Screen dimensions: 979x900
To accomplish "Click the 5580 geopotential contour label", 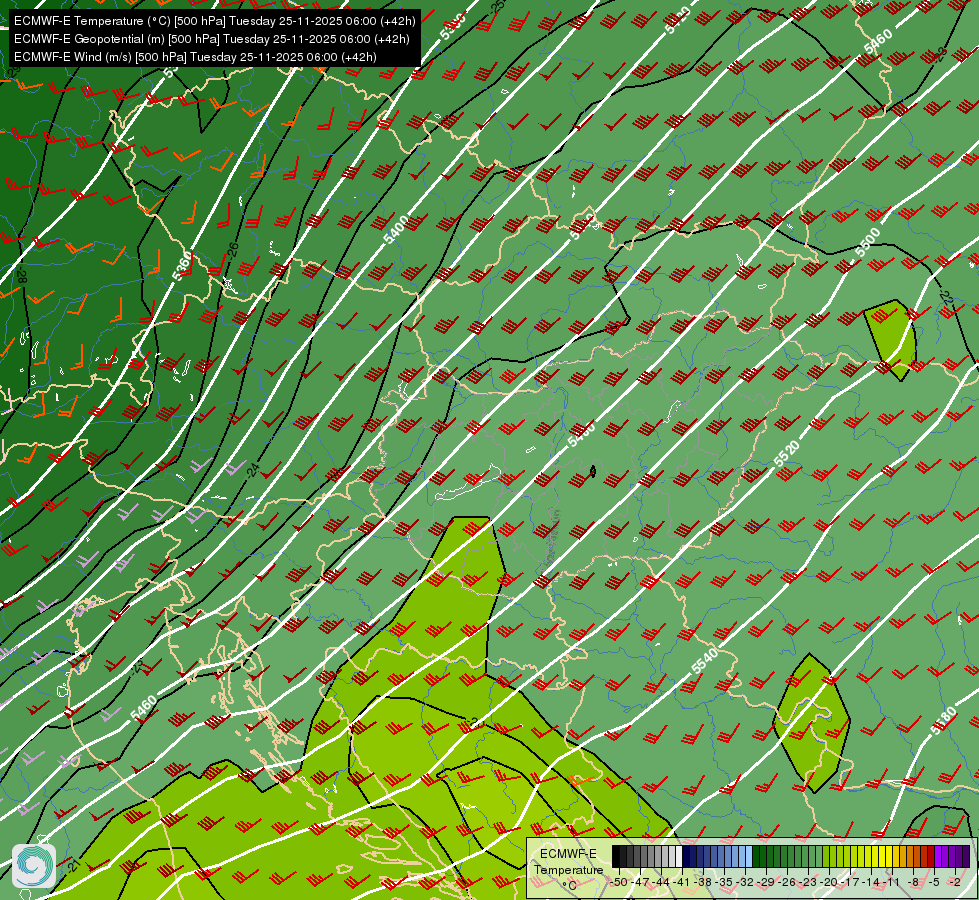I will (x=943, y=720).
